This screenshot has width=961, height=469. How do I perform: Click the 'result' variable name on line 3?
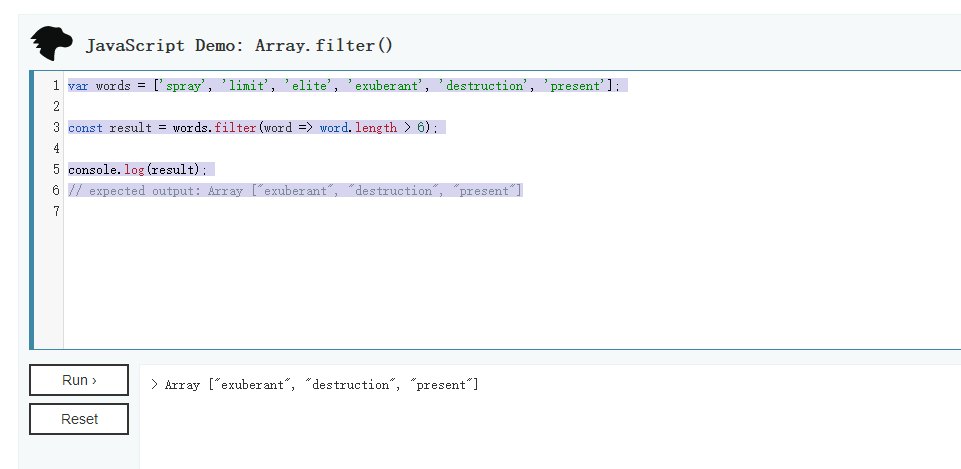[x=130, y=128]
